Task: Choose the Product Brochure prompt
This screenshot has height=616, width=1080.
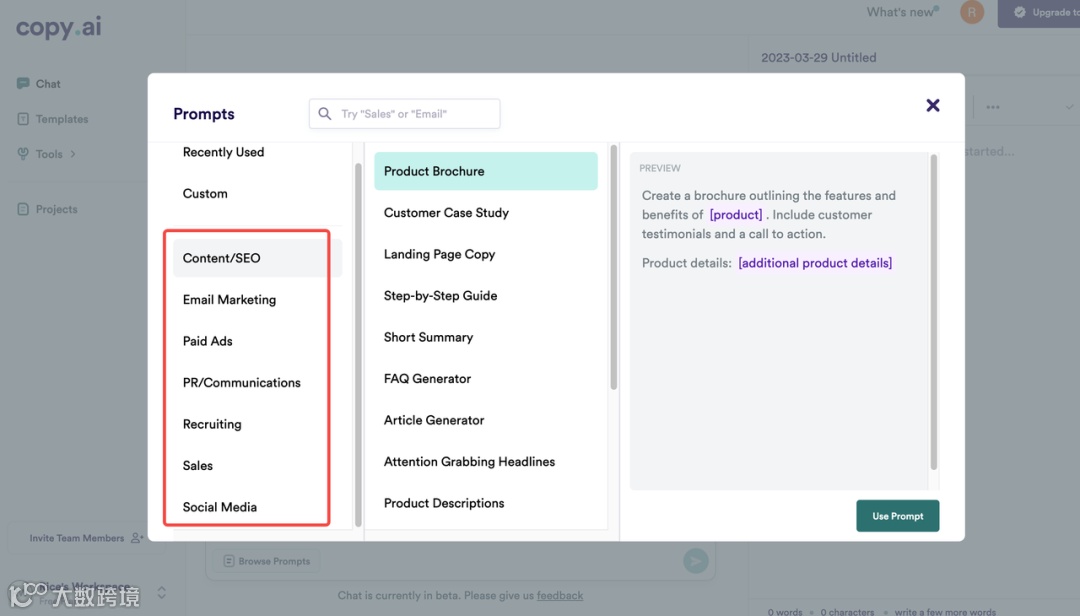Action: point(486,171)
